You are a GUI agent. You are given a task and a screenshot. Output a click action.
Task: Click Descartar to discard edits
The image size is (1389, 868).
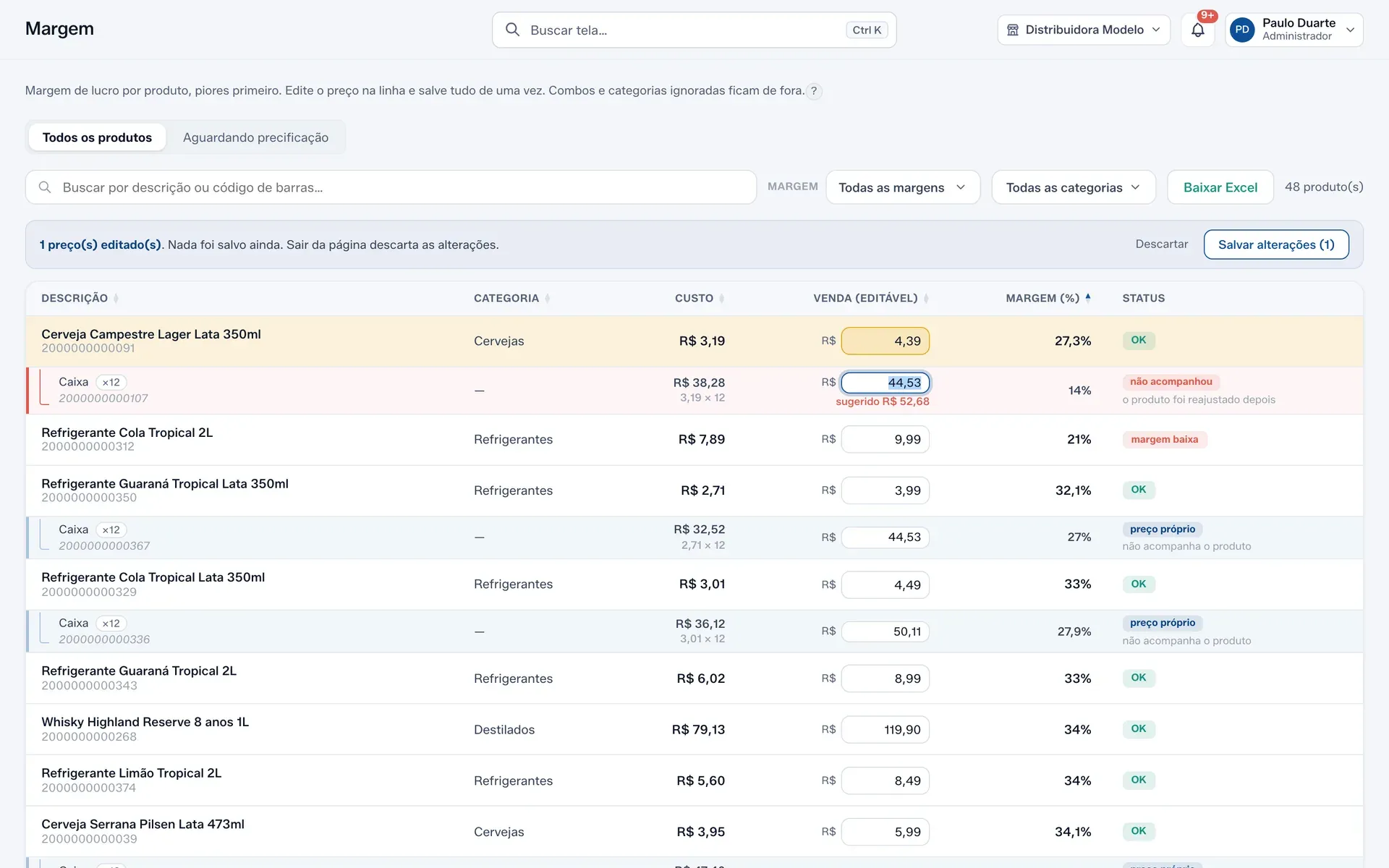click(1161, 244)
